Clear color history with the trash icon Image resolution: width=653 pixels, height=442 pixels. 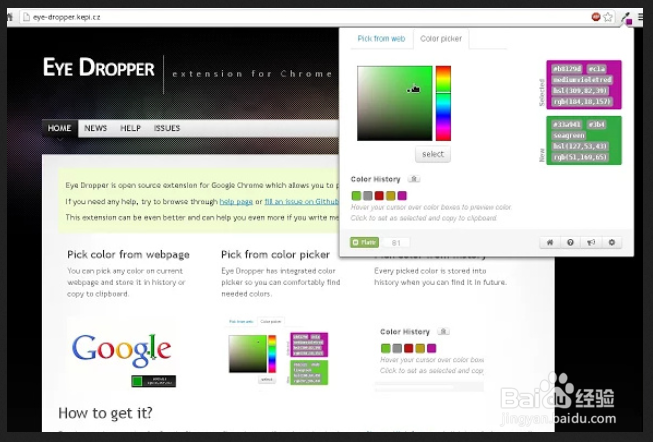[414, 179]
